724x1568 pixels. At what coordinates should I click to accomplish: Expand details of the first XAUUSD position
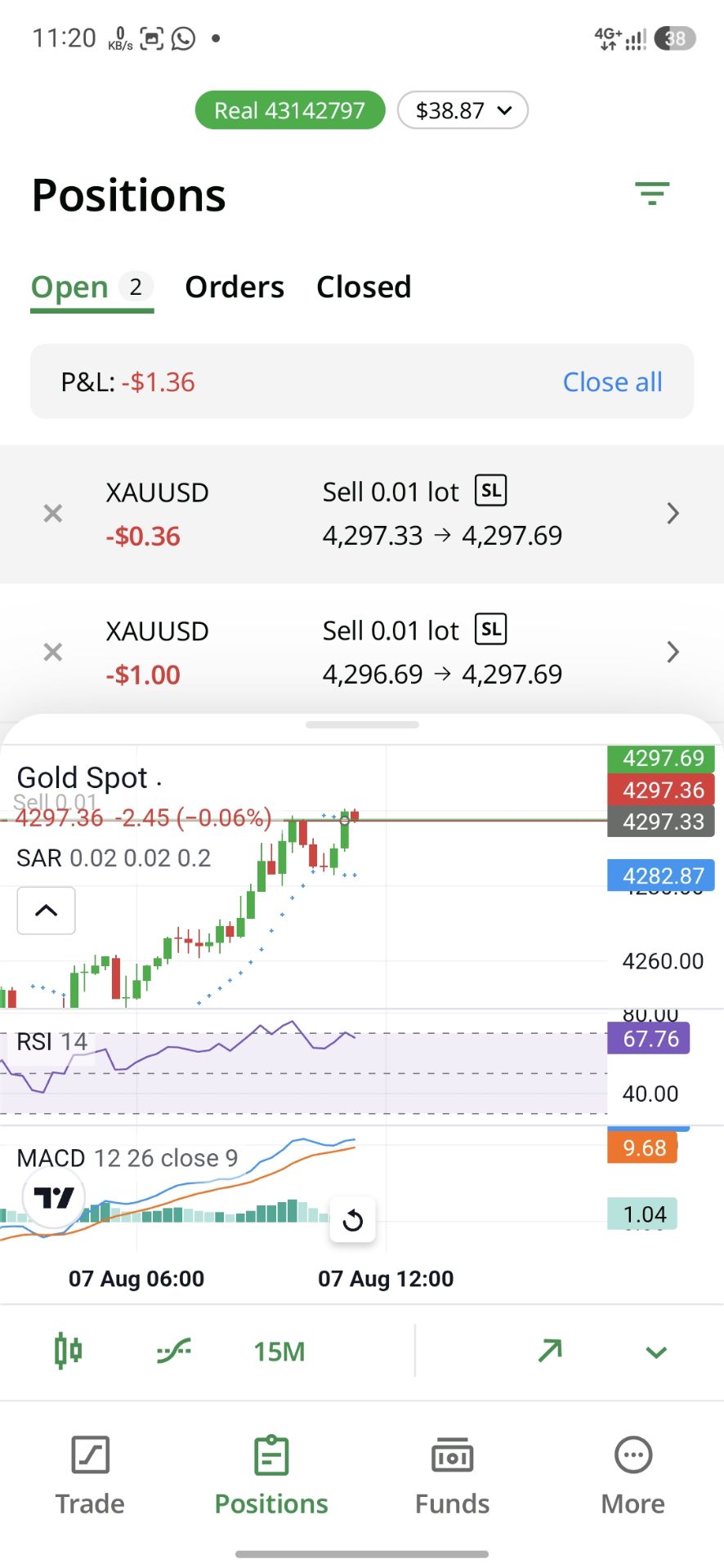673,514
